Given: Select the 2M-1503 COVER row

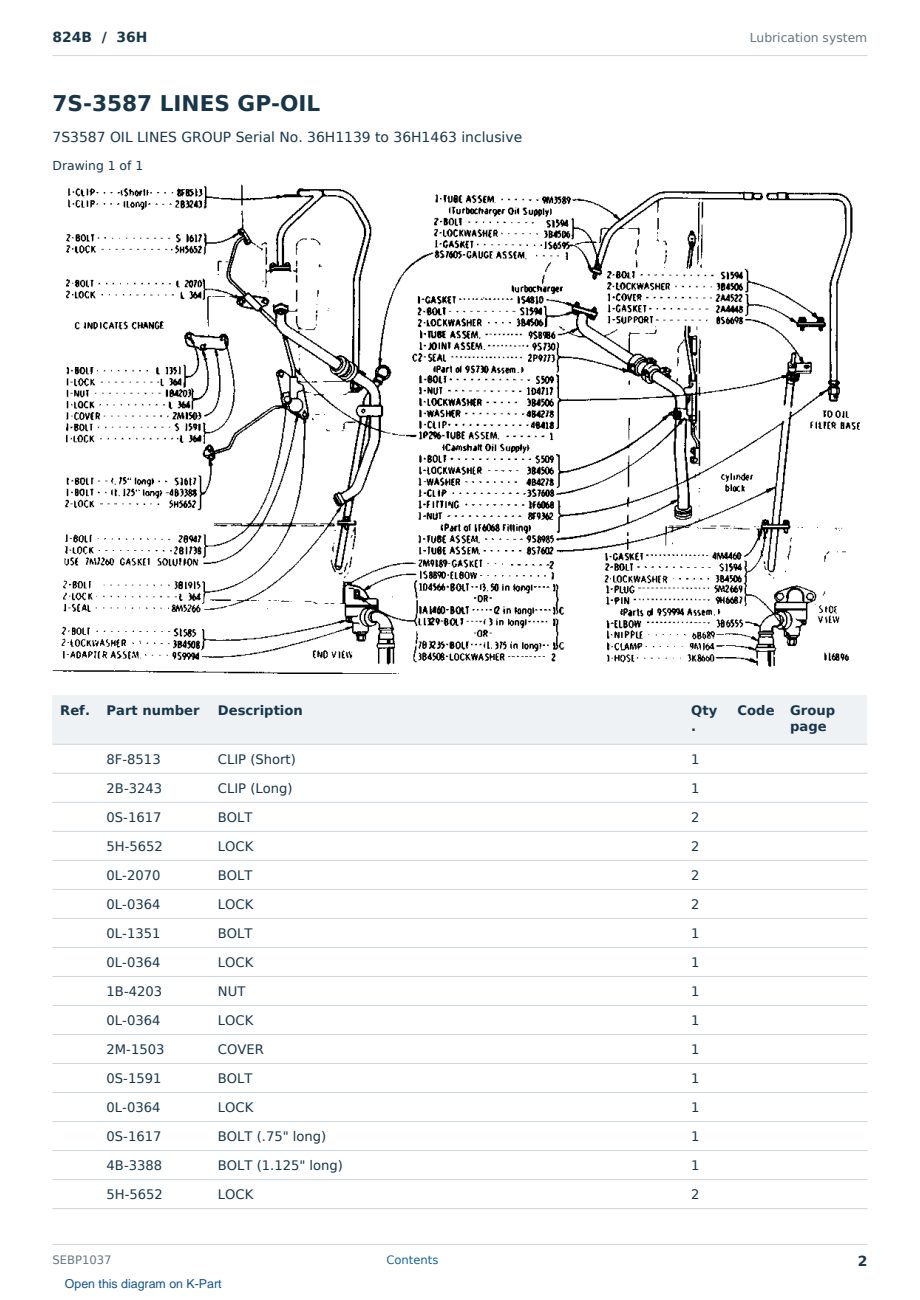Looking at the screenshot, I should coord(459,1049).
